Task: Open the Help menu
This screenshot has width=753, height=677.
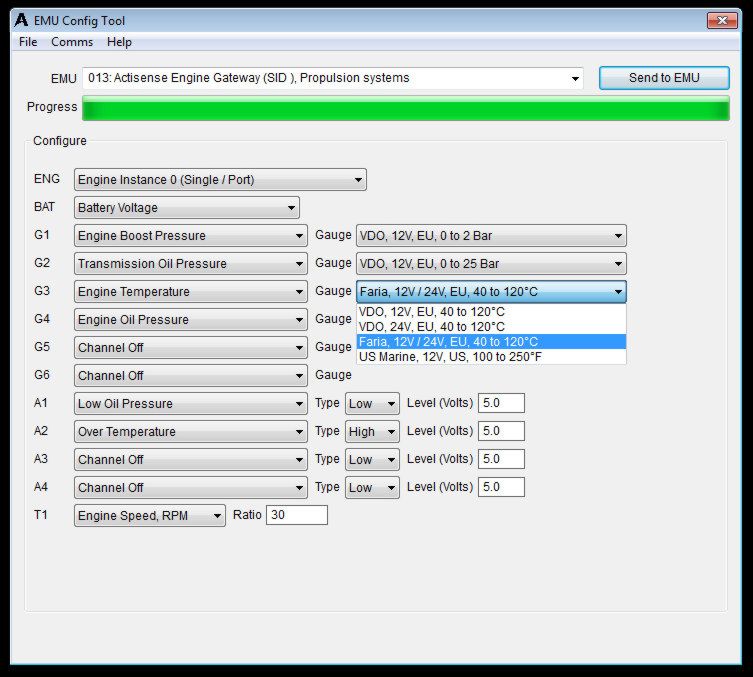Action: coord(119,42)
